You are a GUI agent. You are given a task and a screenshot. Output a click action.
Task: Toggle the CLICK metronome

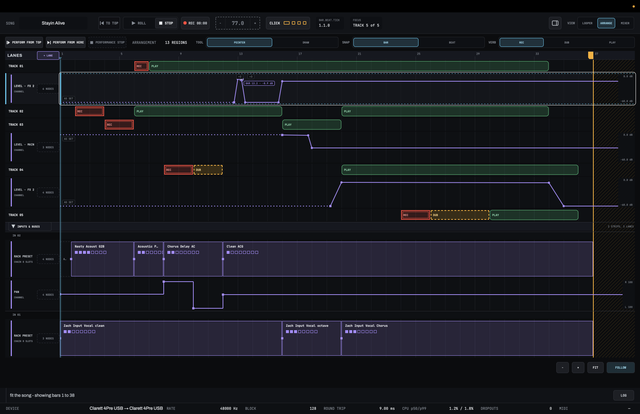[x=288, y=23]
